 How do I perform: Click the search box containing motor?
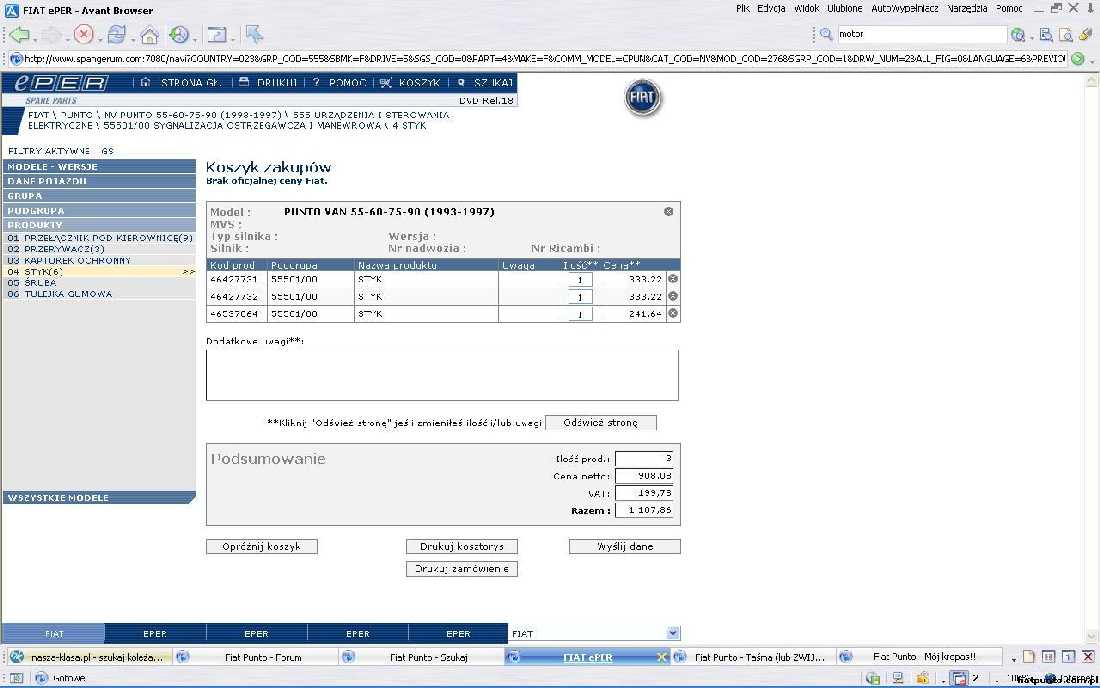click(922, 34)
